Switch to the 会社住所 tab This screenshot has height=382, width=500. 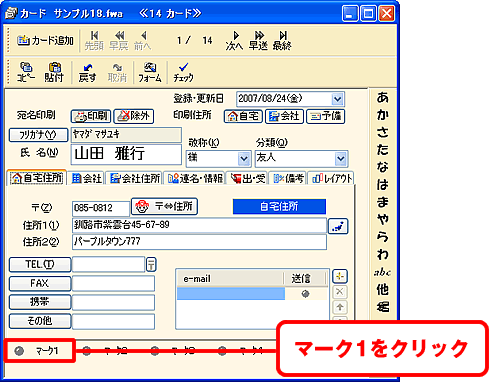point(135,179)
